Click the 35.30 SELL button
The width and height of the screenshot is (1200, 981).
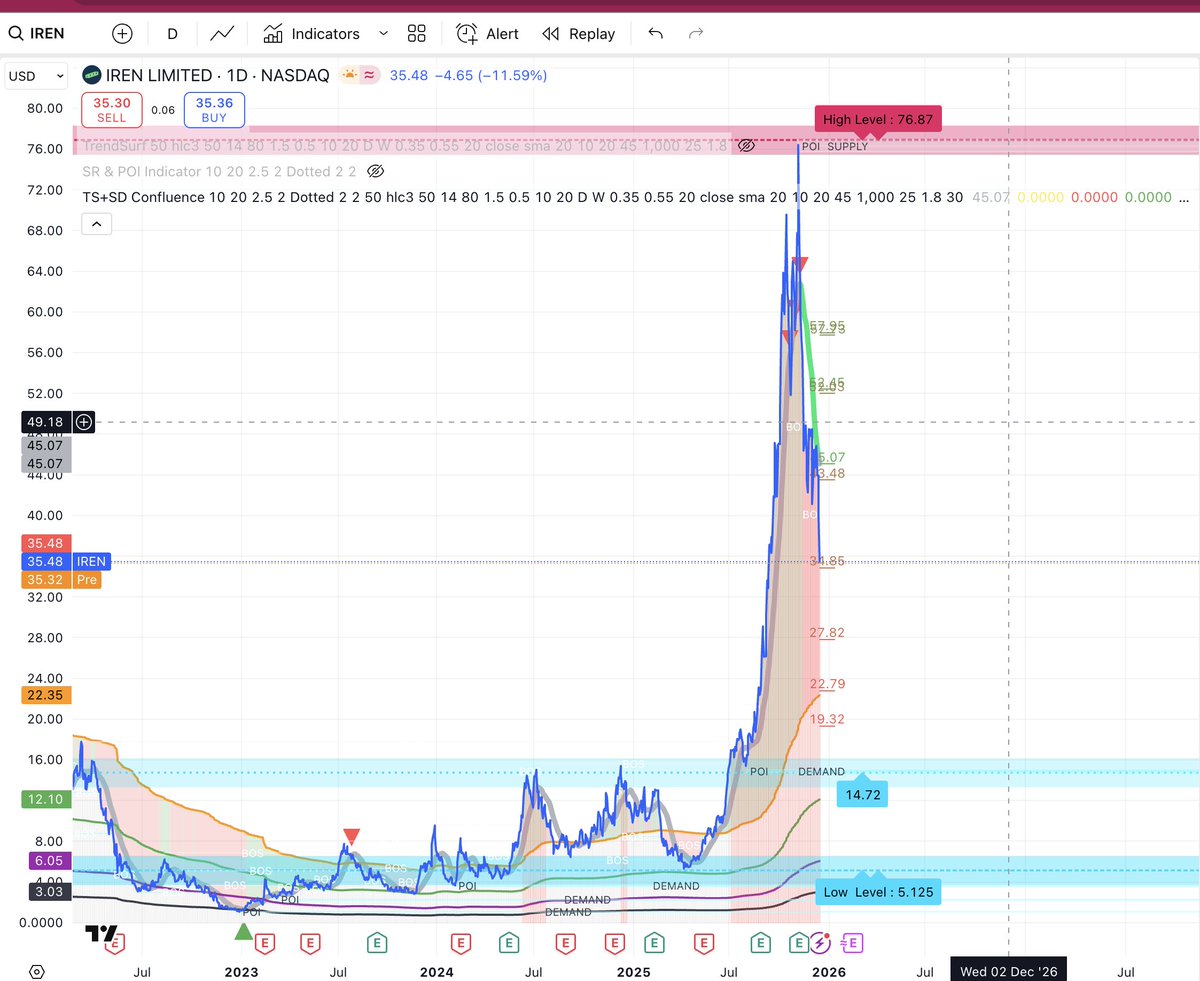tap(112, 109)
